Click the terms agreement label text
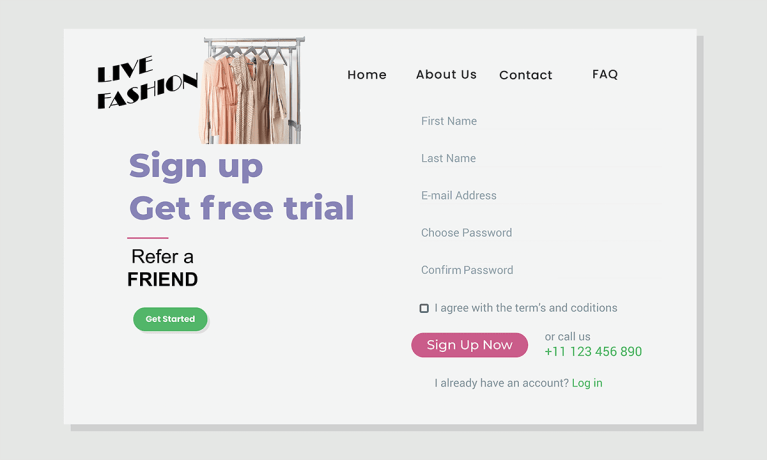767x460 pixels. click(x=526, y=308)
